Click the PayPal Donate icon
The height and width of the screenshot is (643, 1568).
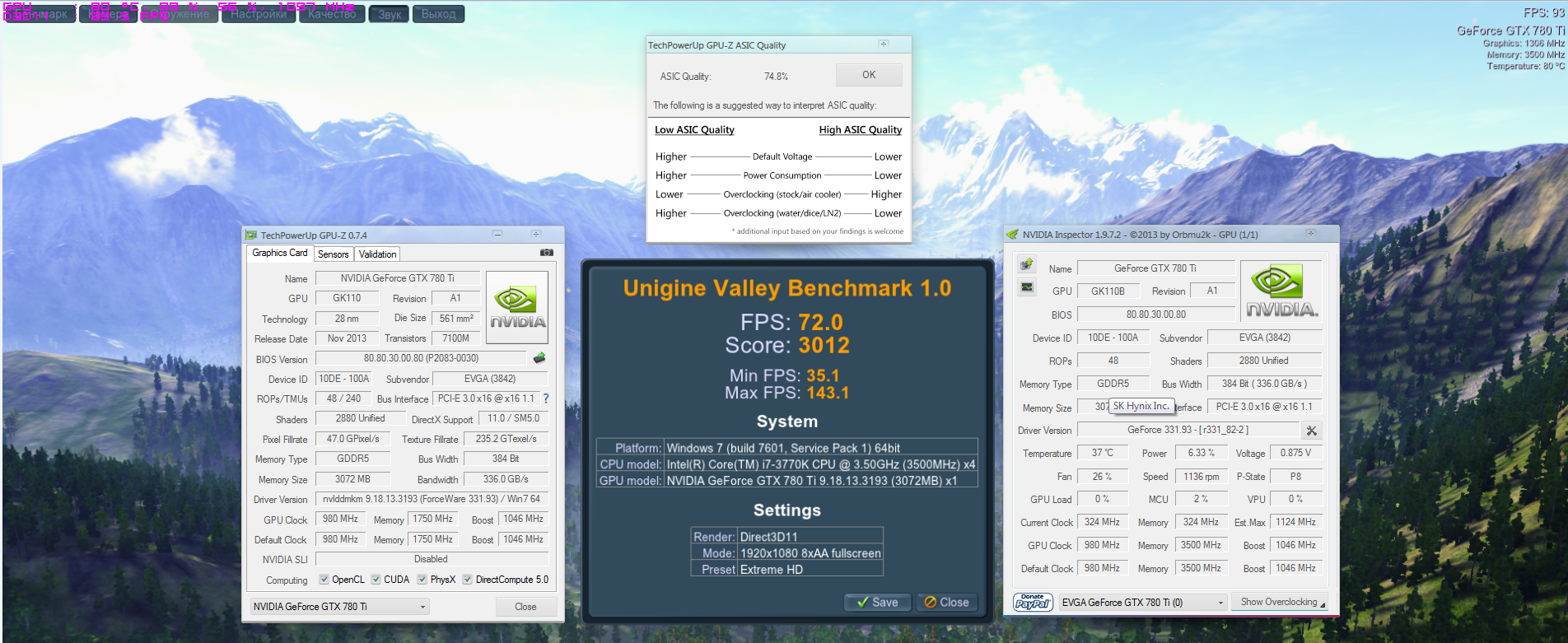point(1033,603)
